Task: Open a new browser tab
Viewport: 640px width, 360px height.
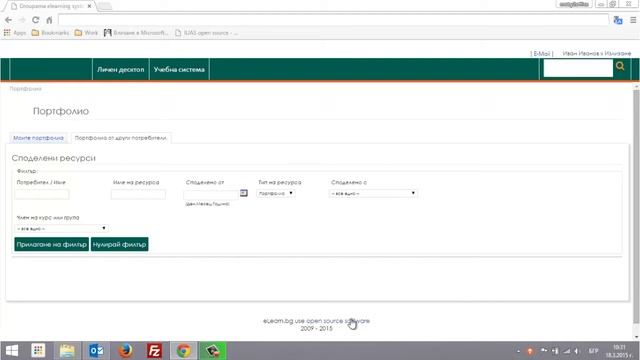Action: (105, 6)
